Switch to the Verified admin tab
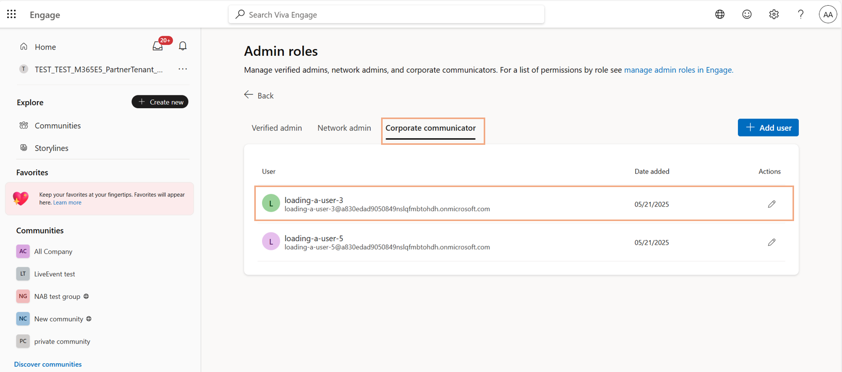This screenshot has width=842, height=372. point(277,128)
